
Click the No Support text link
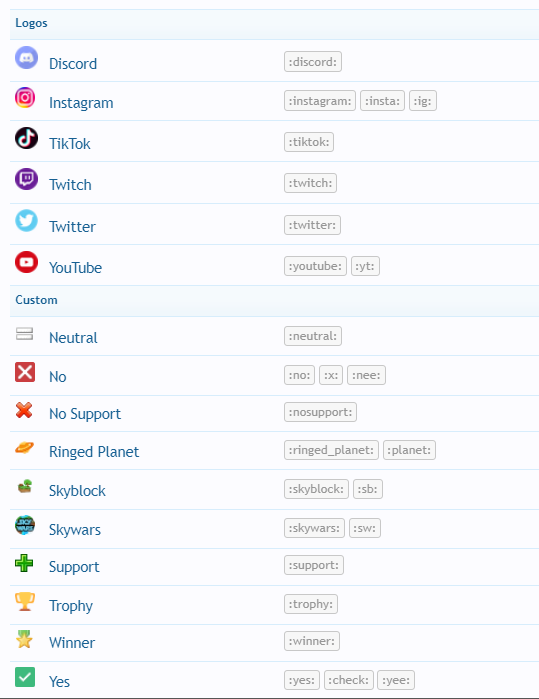point(85,414)
